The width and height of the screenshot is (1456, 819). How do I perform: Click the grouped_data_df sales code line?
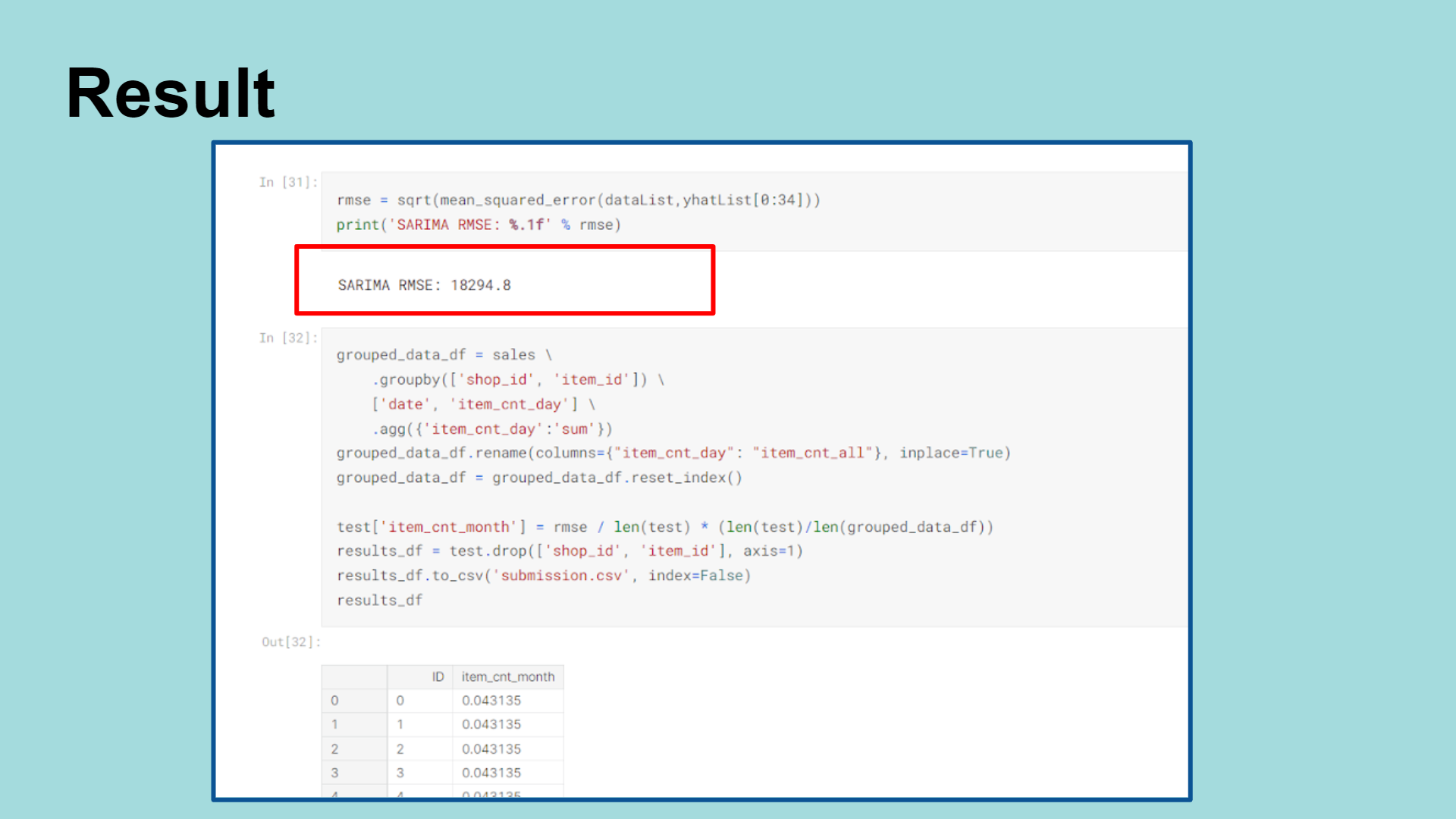[444, 355]
